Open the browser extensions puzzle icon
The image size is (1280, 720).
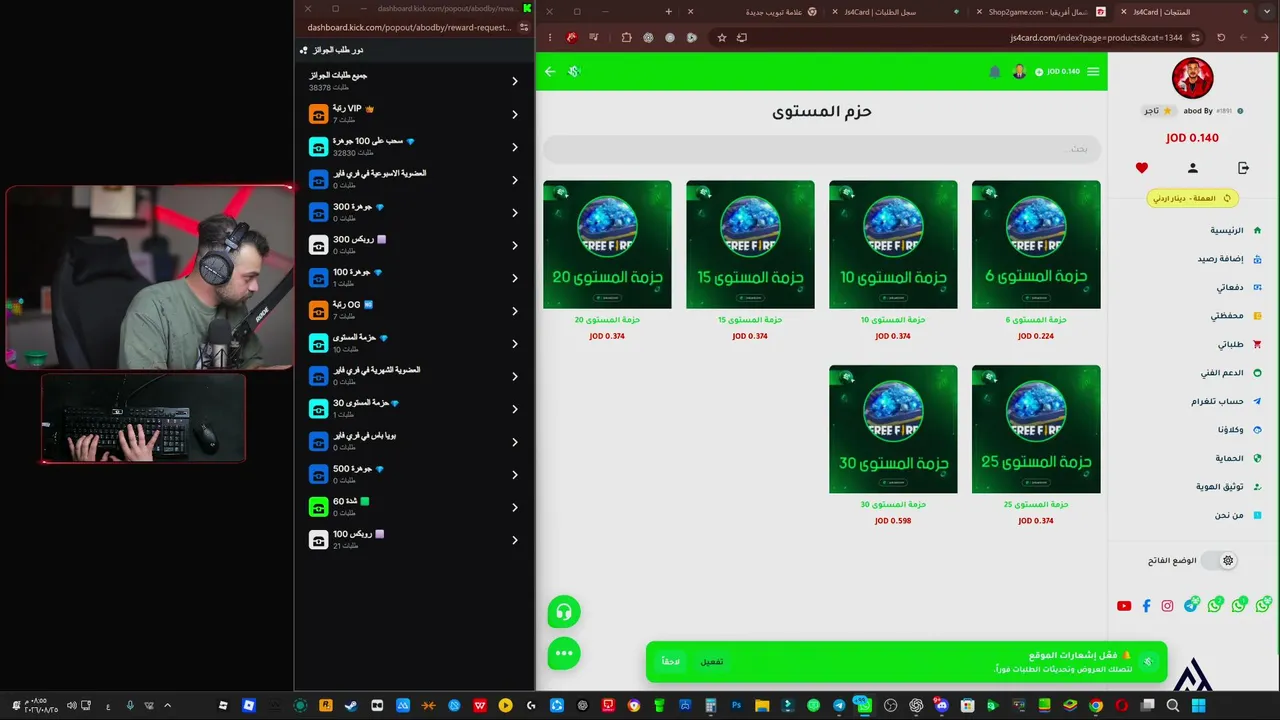pyautogui.click(x=626, y=38)
